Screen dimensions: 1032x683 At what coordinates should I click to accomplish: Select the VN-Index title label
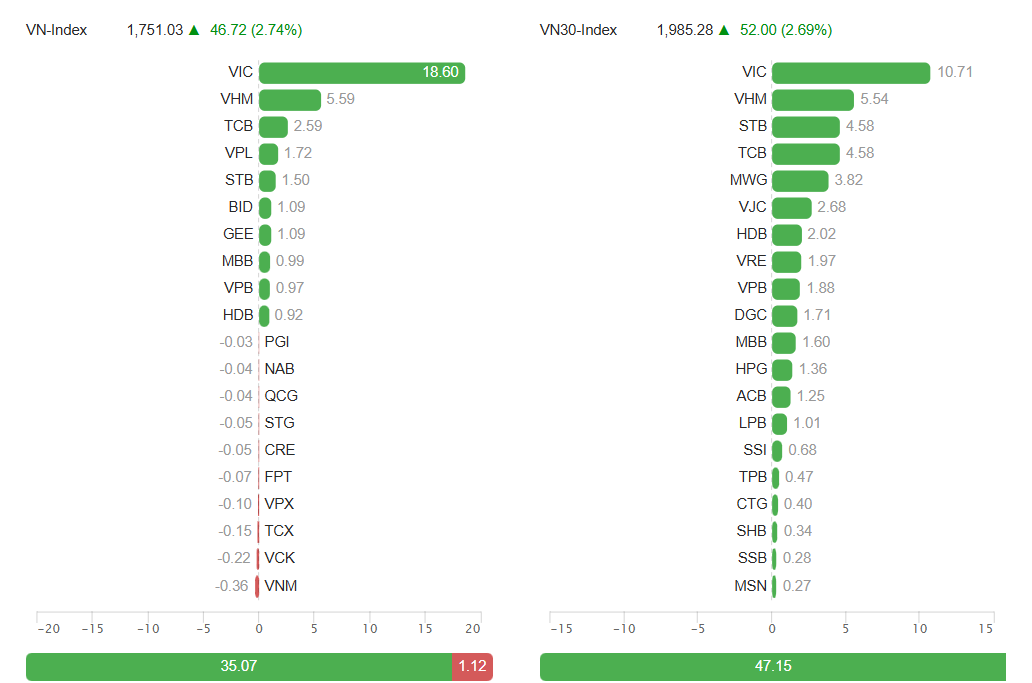[56, 30]
